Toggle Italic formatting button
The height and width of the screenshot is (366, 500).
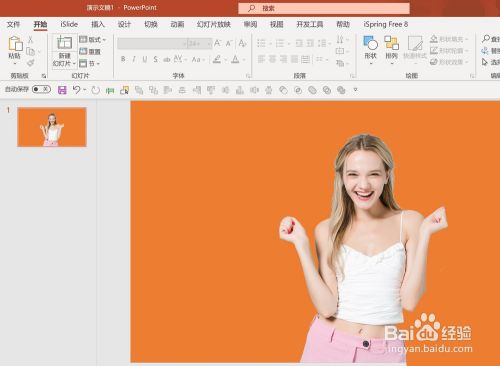tap(134, 59)
